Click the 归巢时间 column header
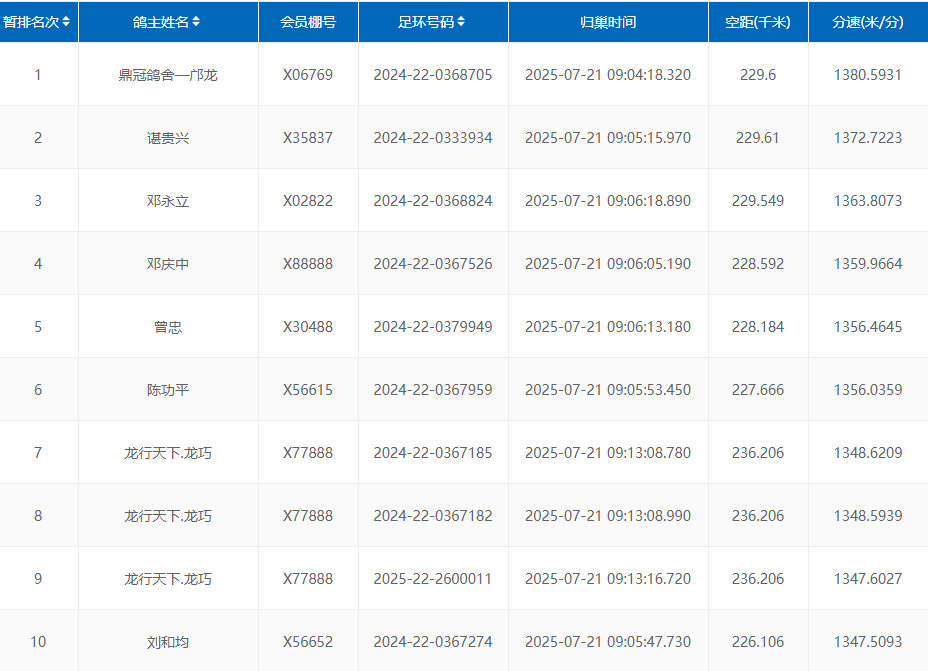Image resolution: width=928 pixels, height=671 pixels. [x=607, y=22]
